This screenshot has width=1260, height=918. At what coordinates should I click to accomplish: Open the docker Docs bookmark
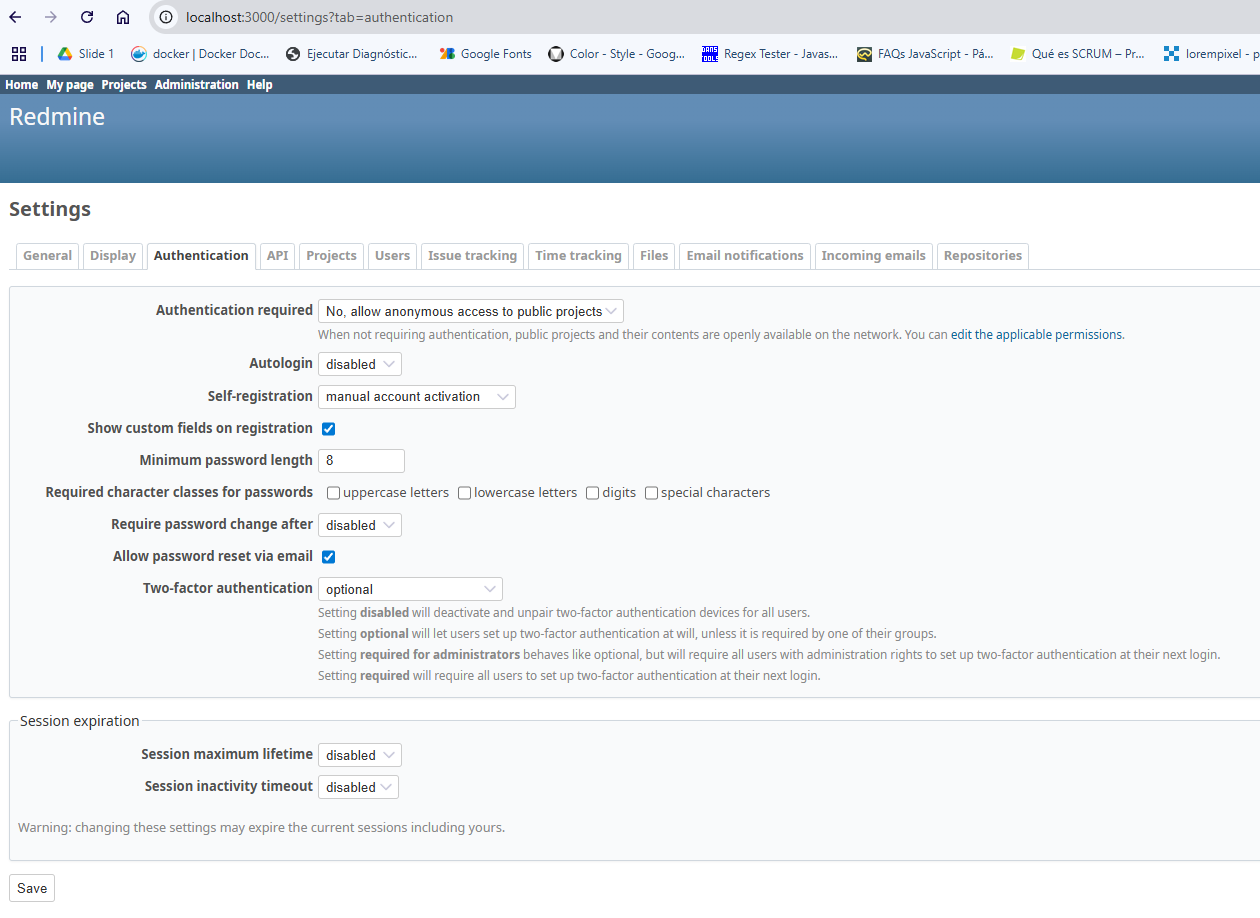pos(200,54)
